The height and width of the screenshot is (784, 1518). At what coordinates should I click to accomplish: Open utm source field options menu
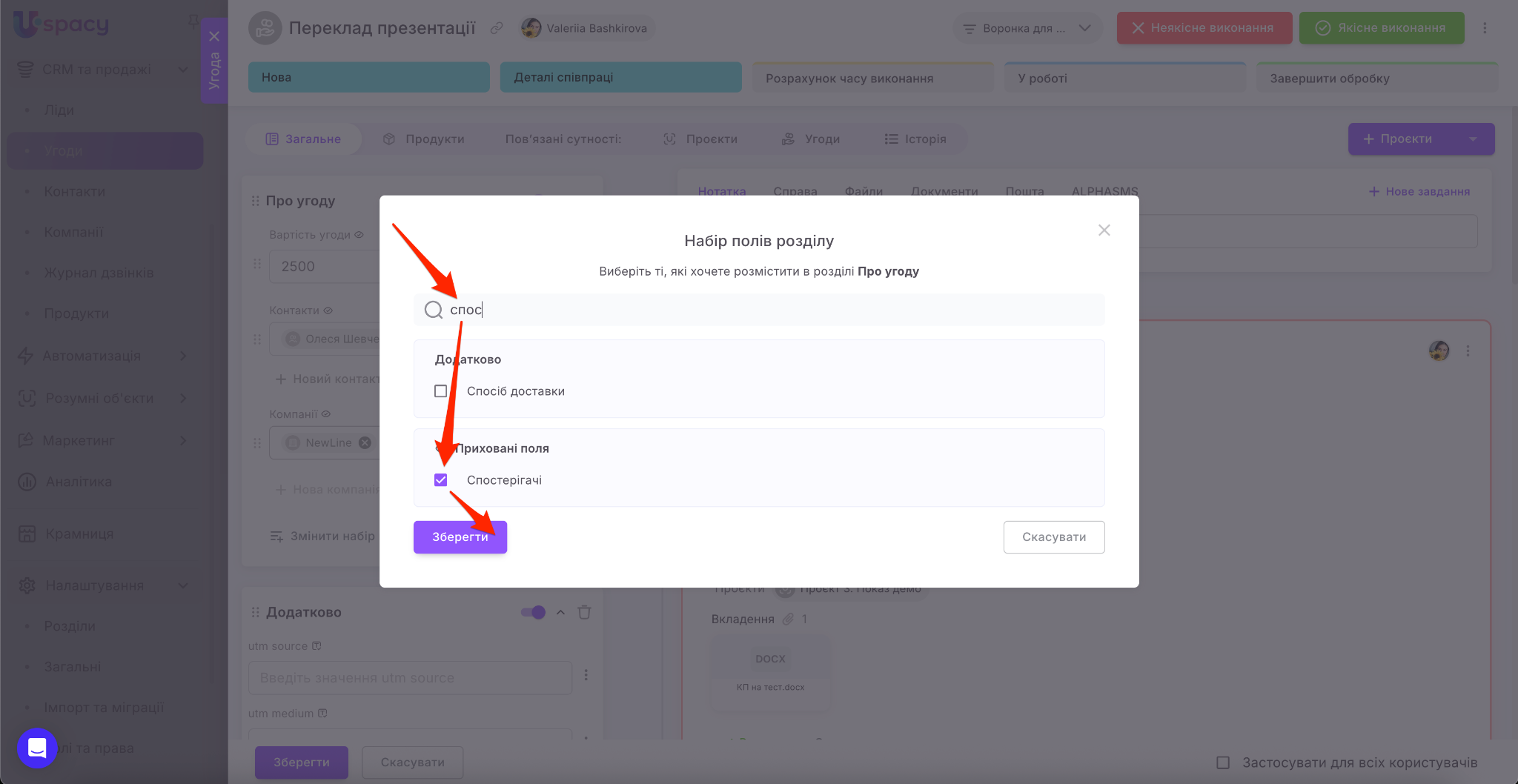click(x=586, y=675)
